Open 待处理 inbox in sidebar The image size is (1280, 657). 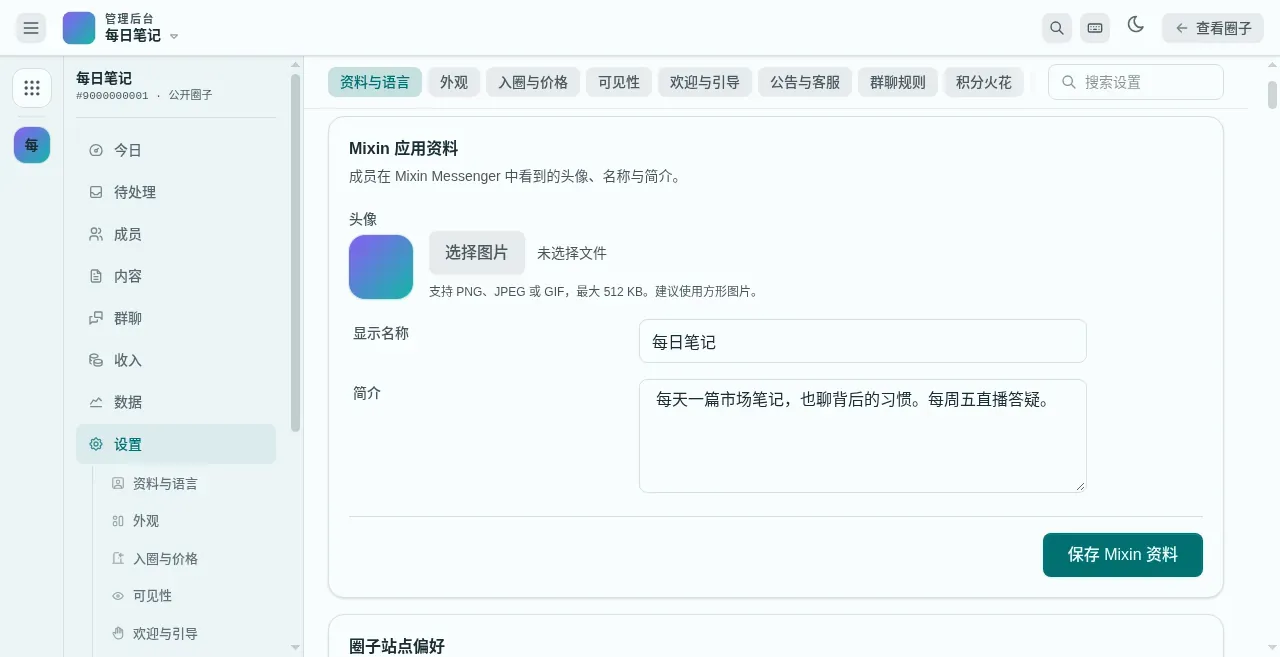(x=176, y=192)
